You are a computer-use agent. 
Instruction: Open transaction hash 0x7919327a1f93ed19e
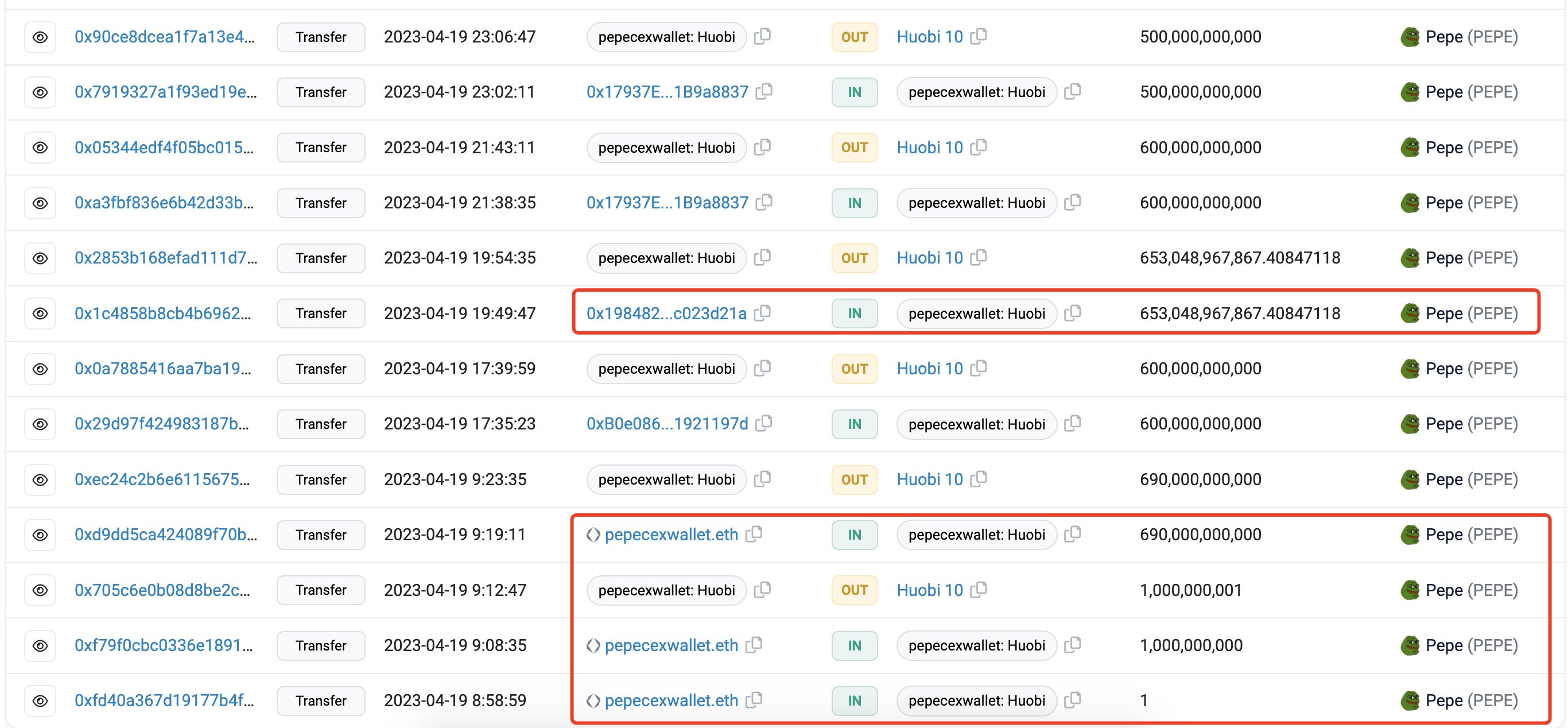(x=165, y=92)
